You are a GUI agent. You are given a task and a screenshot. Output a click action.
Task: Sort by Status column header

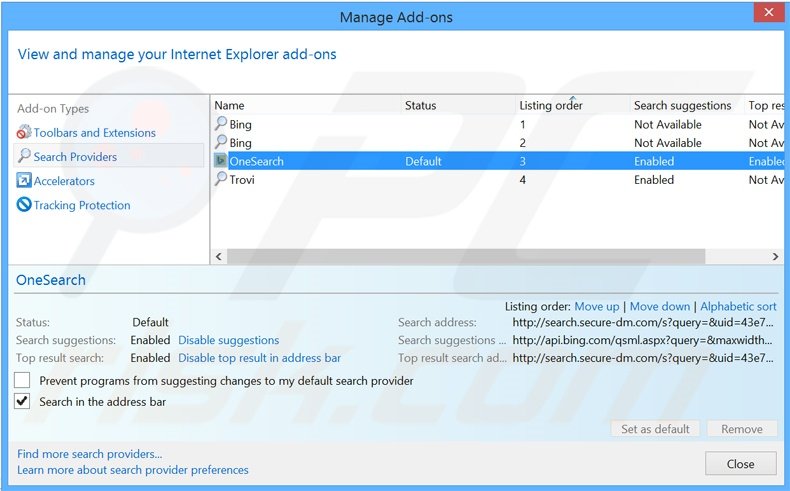[420, 105]
